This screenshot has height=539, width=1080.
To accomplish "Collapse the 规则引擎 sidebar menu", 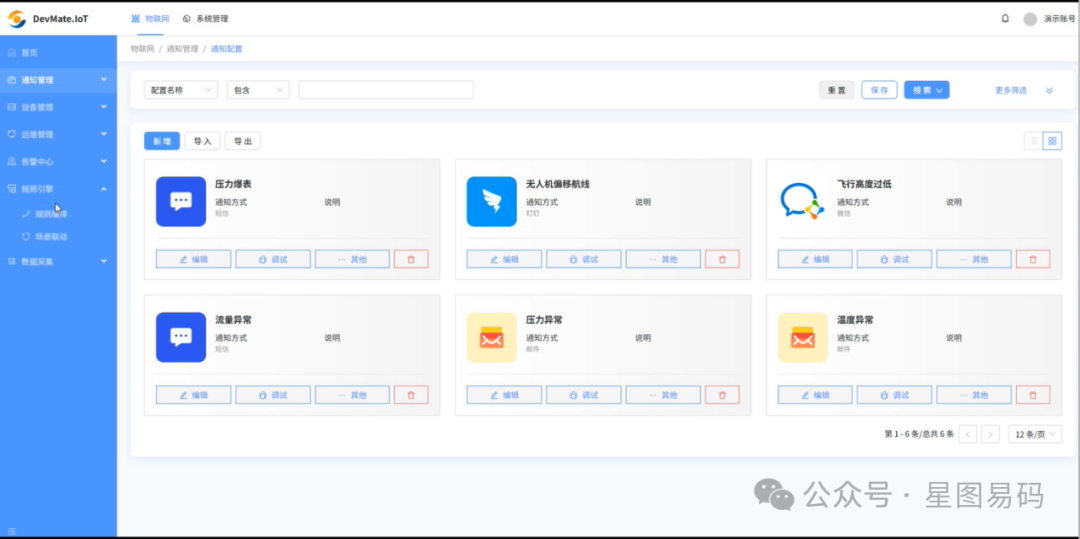I will [x=59, y=189].
